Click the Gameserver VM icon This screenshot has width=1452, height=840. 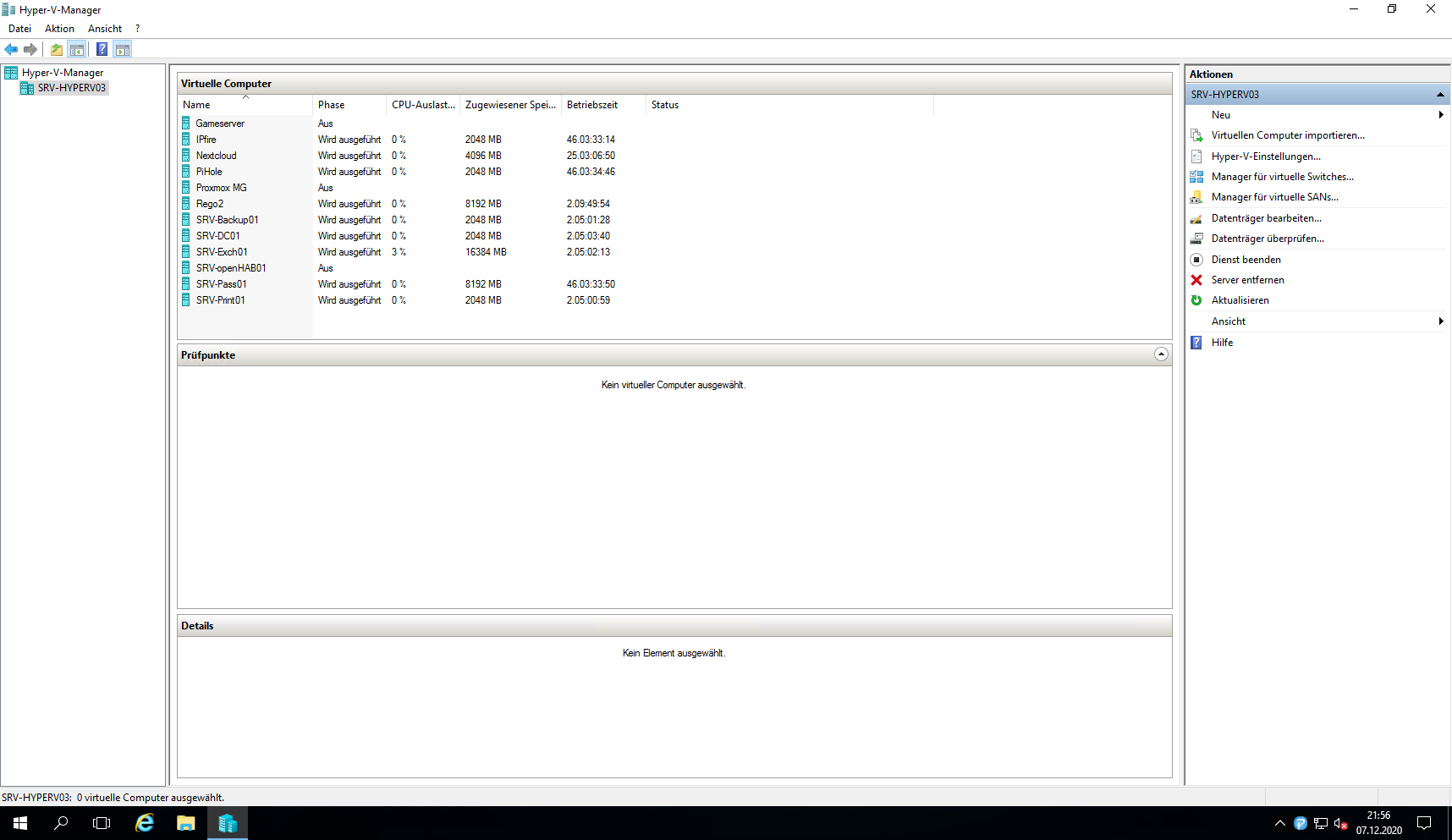point(186,124)
